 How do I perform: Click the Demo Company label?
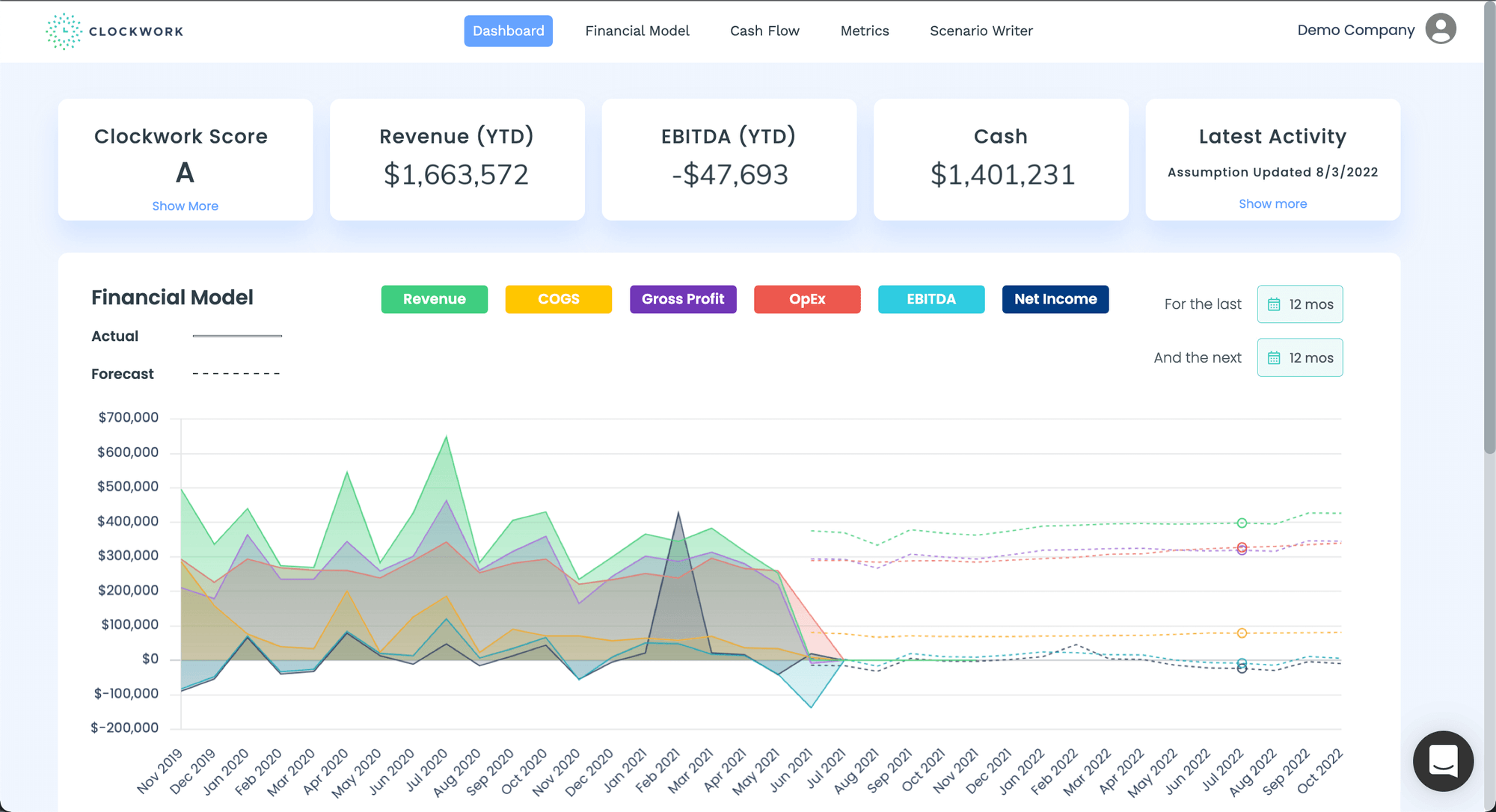coord(1355,30)
